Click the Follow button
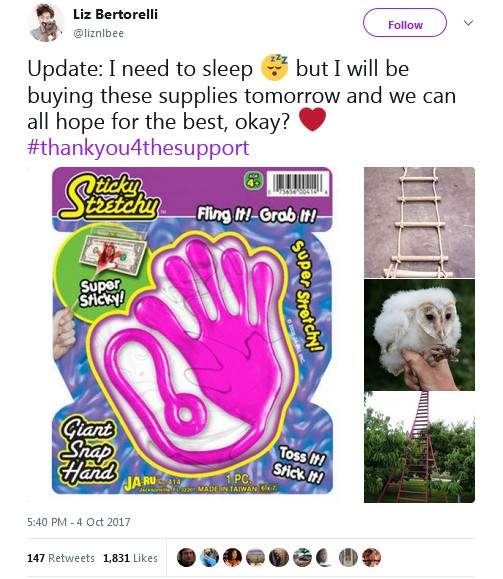The height and width of the screenshot is (579, 503). click(405, 23)
